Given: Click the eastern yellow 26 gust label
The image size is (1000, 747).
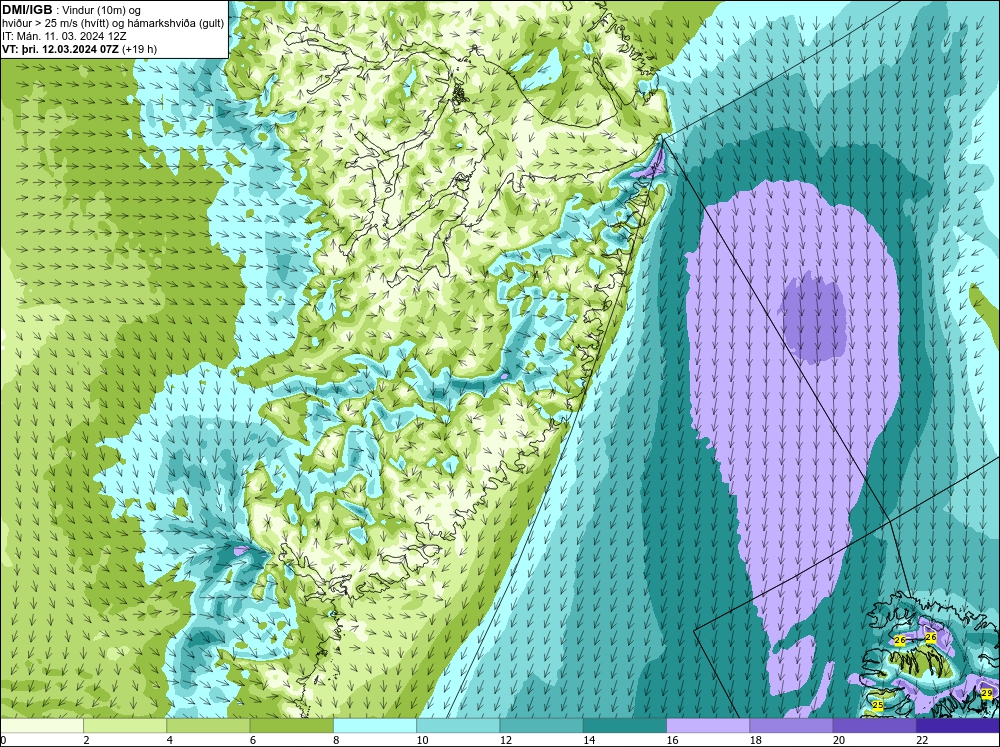Looking at the screenshot, I should click(930, 637).
